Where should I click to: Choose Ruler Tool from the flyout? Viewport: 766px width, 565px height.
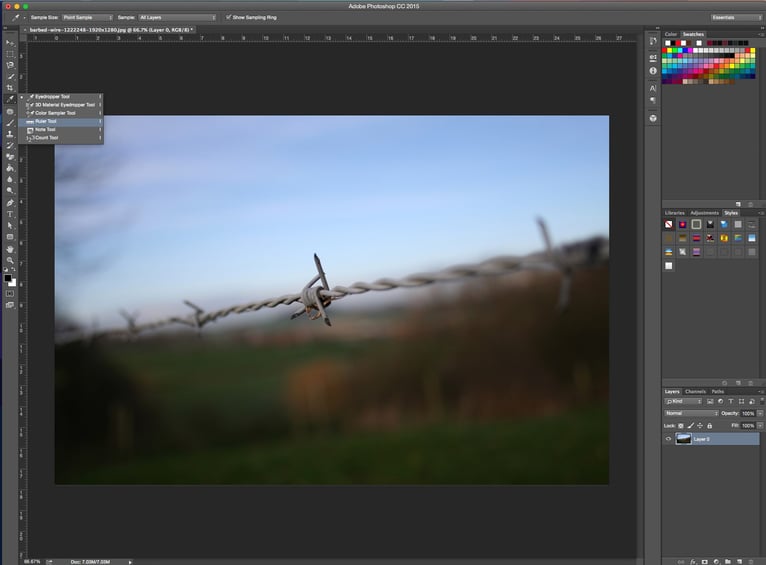(61, 121)
